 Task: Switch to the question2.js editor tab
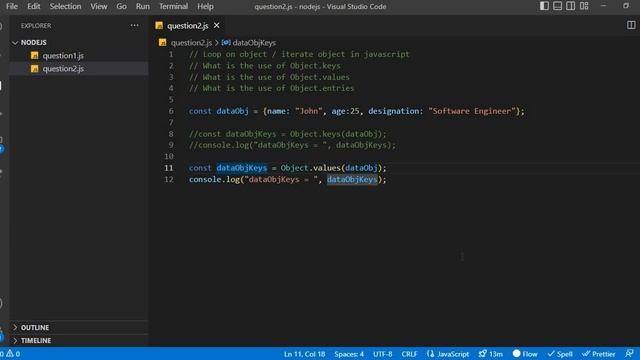[187, 26]
